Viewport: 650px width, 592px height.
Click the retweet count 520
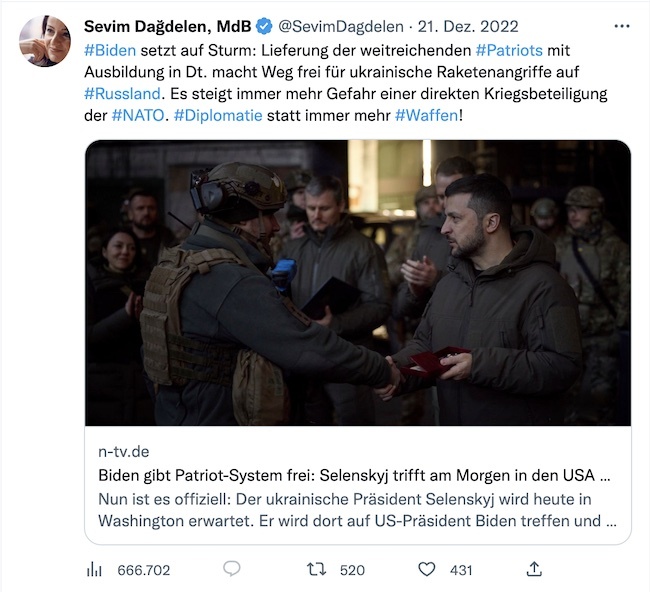click(352, 570)
